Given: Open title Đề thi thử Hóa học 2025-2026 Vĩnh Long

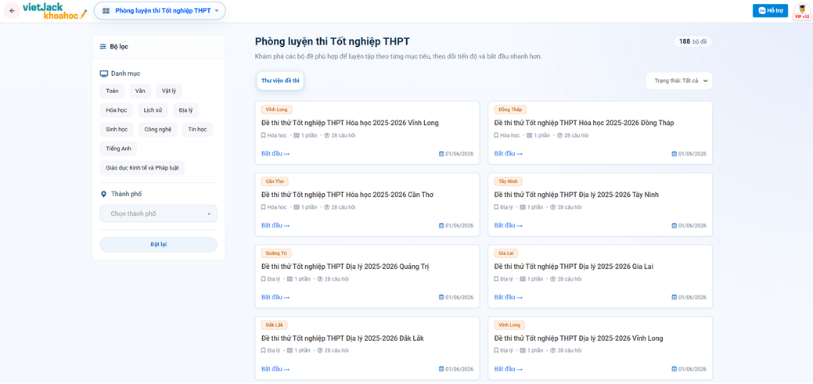Looking at the screenshot, I should tap(350, 123).
